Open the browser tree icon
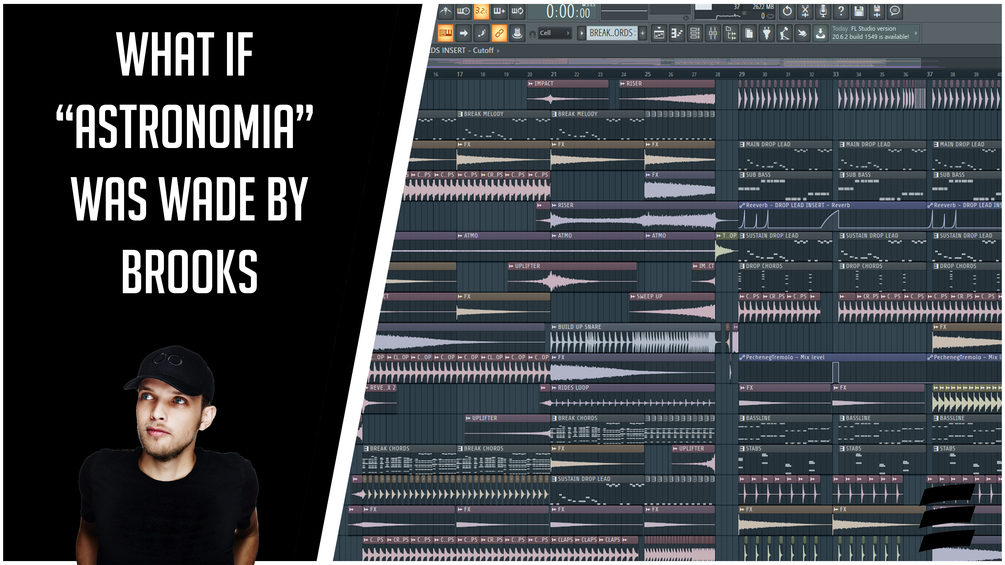The height and width of the screenshot is (565, 1005). pyautogui.click(x=731, y=33)
